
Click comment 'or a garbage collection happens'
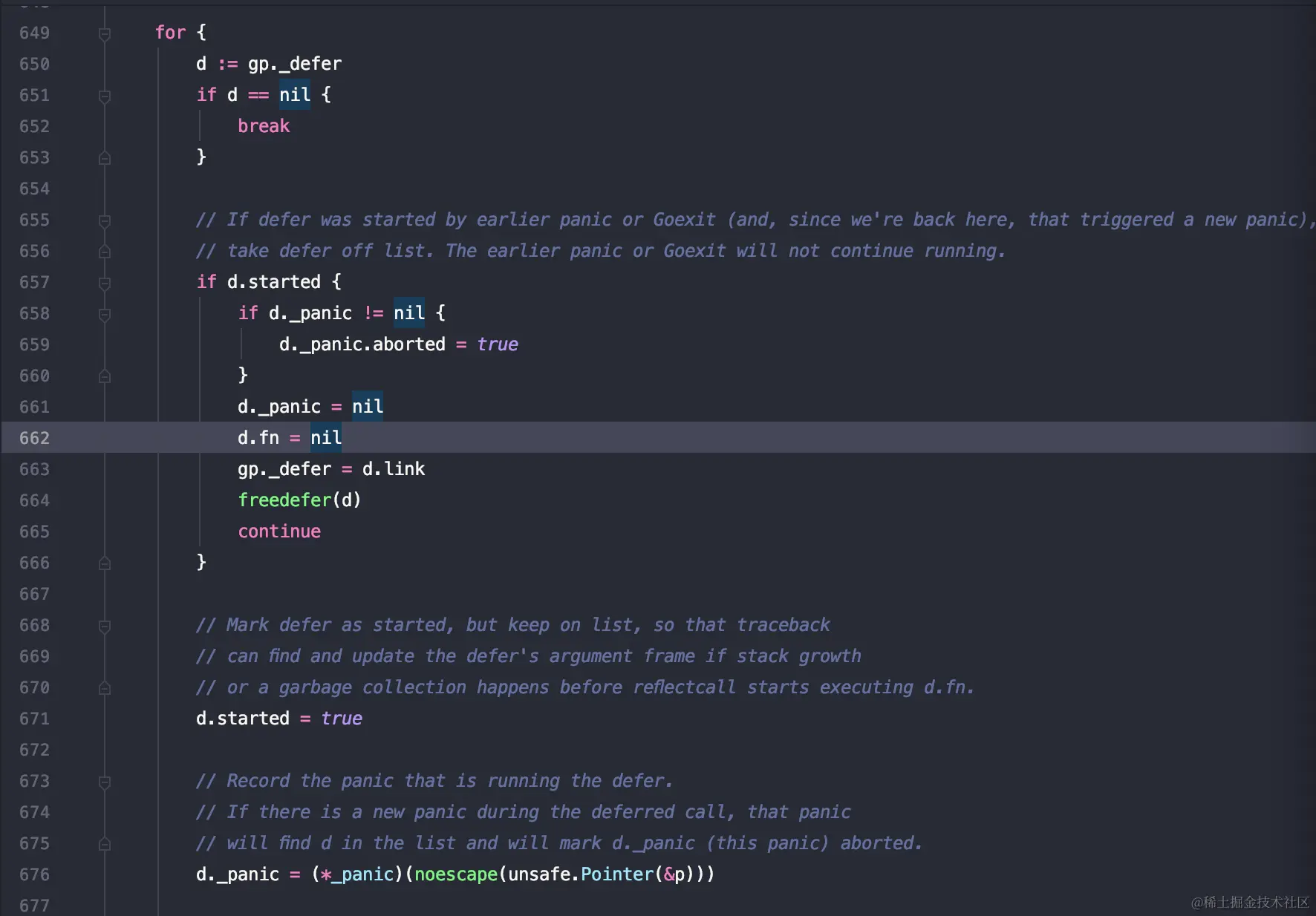388,687
